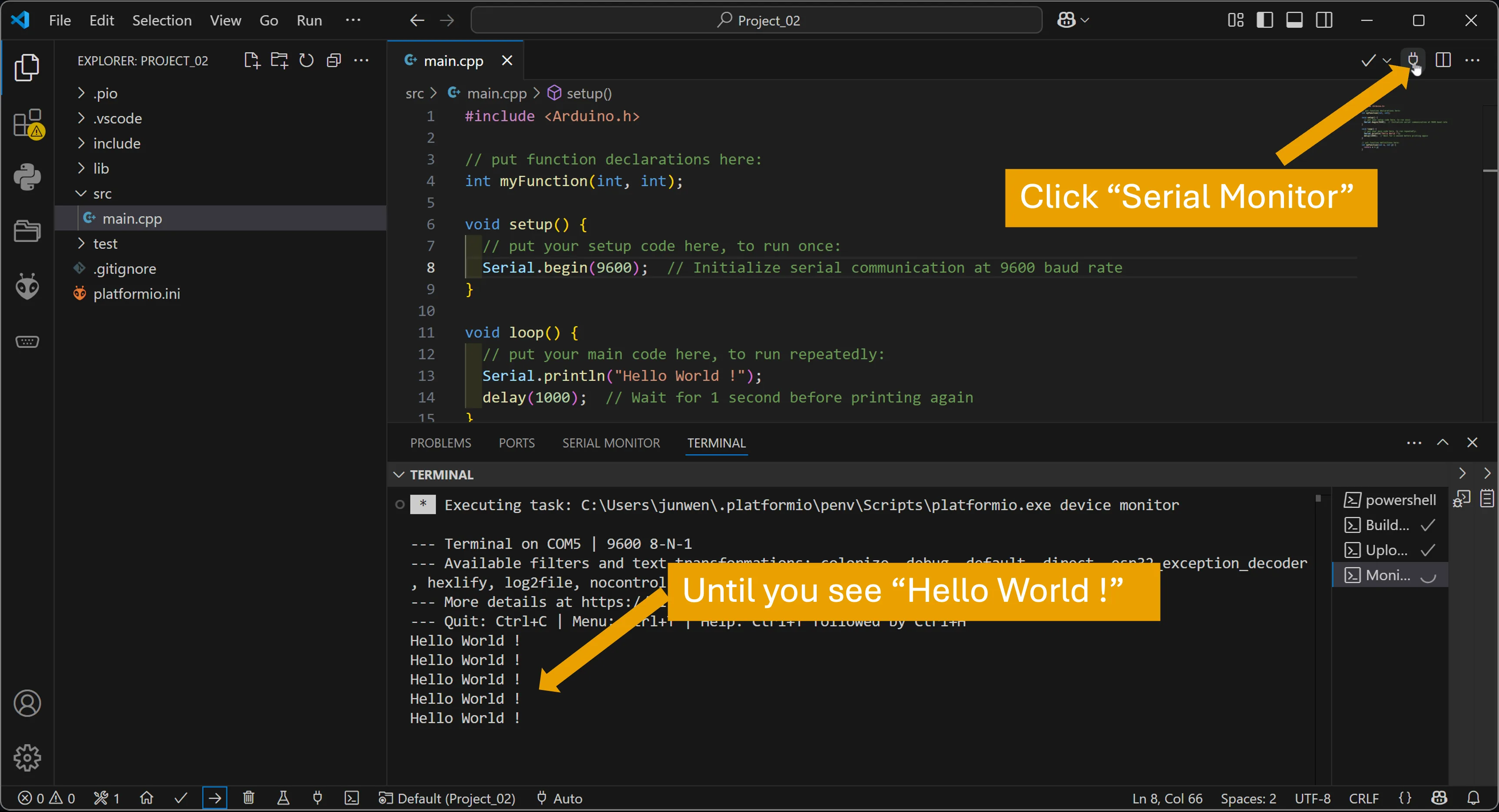Open the Project Manager folder icon in activity bar

coord(27,230)
